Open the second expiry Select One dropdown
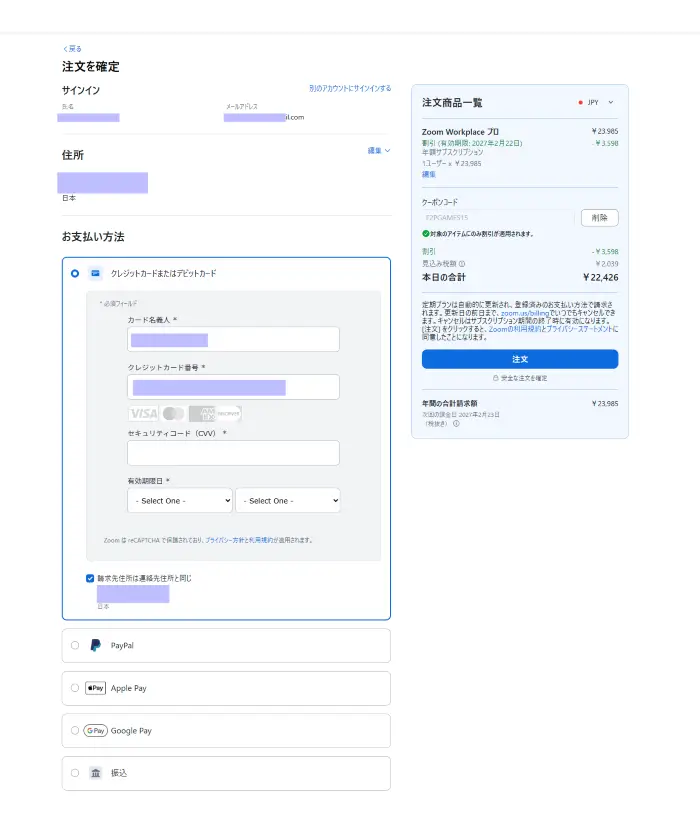 pos(288,500)
